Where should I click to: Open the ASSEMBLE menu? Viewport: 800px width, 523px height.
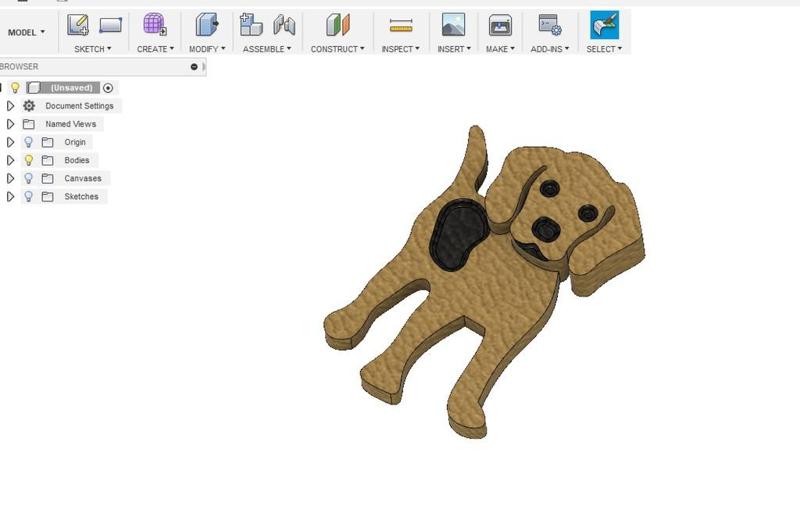click(267, 49)
